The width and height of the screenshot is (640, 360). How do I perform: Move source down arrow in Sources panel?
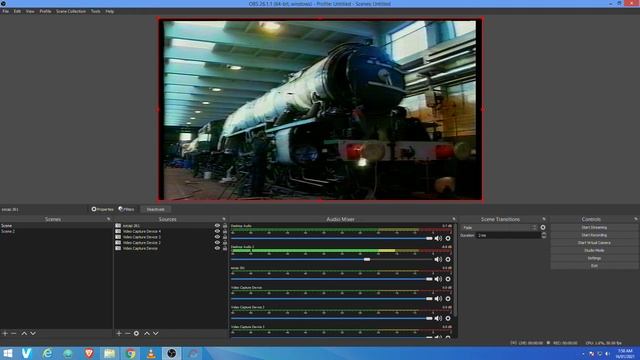coord(156,333)
